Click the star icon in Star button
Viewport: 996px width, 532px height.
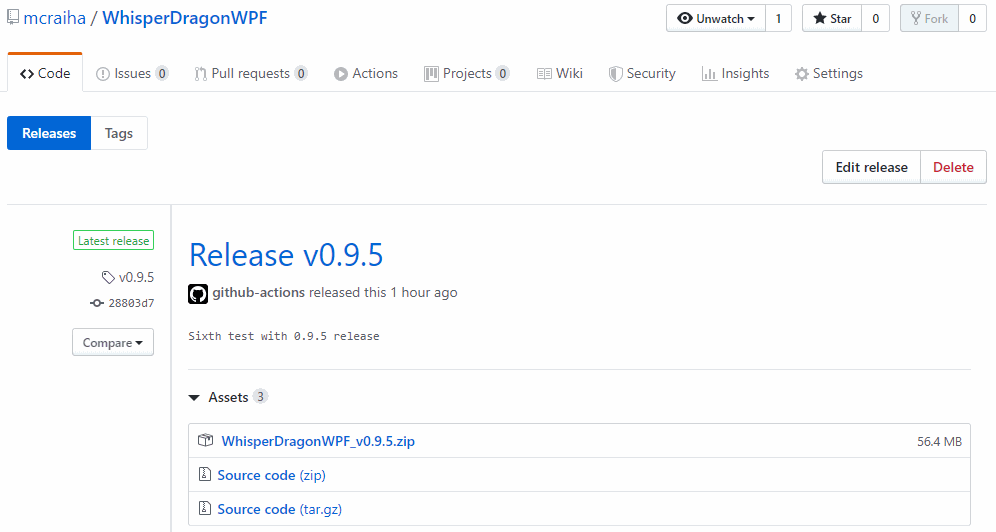(819, 18)
